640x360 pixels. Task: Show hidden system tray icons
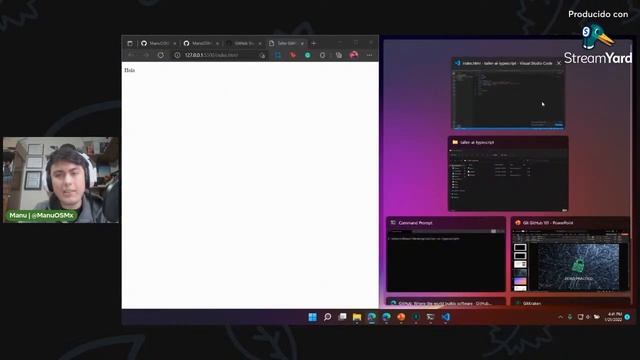pos(560,317)
